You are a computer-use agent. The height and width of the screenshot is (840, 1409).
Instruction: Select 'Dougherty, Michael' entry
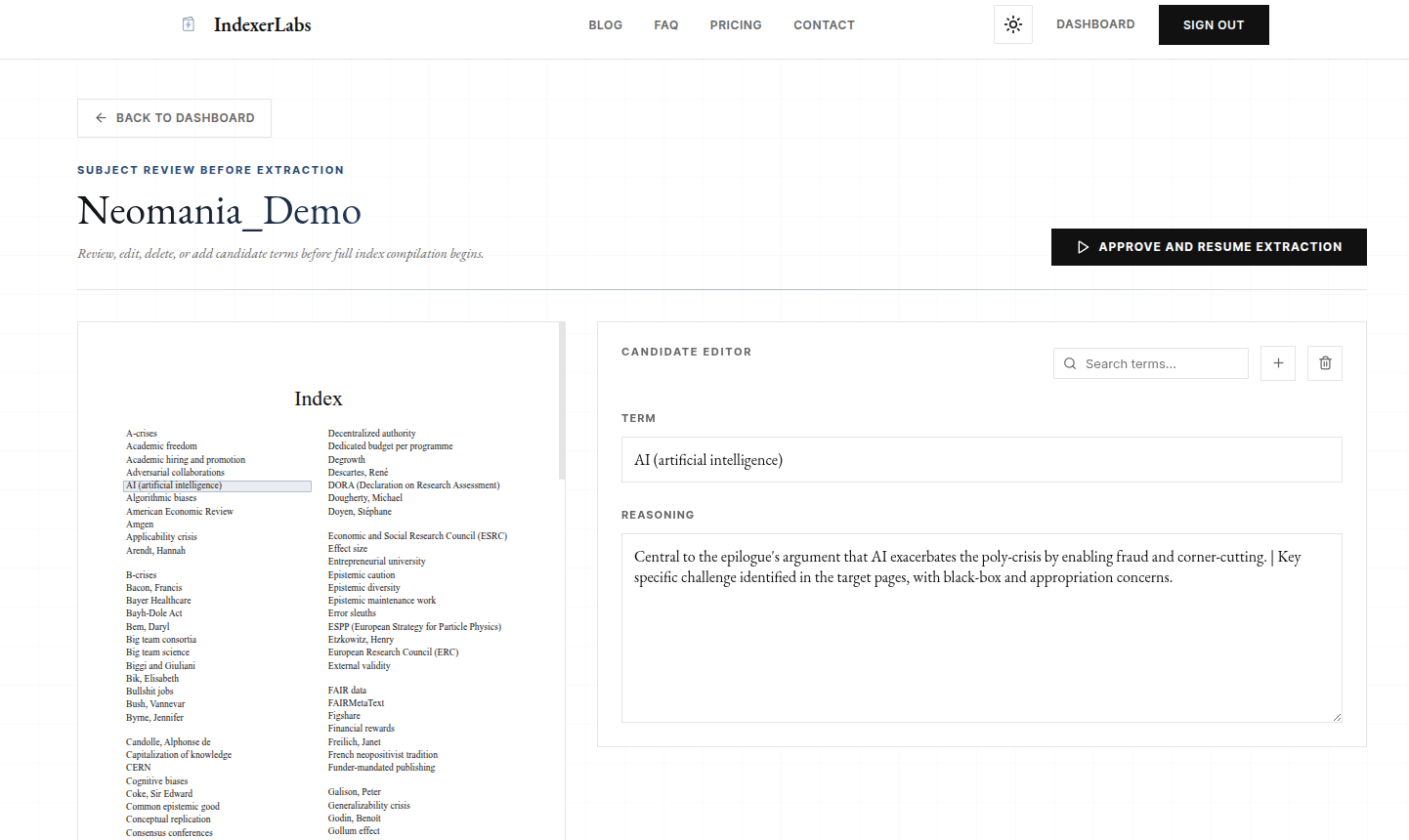coord(365,498)
